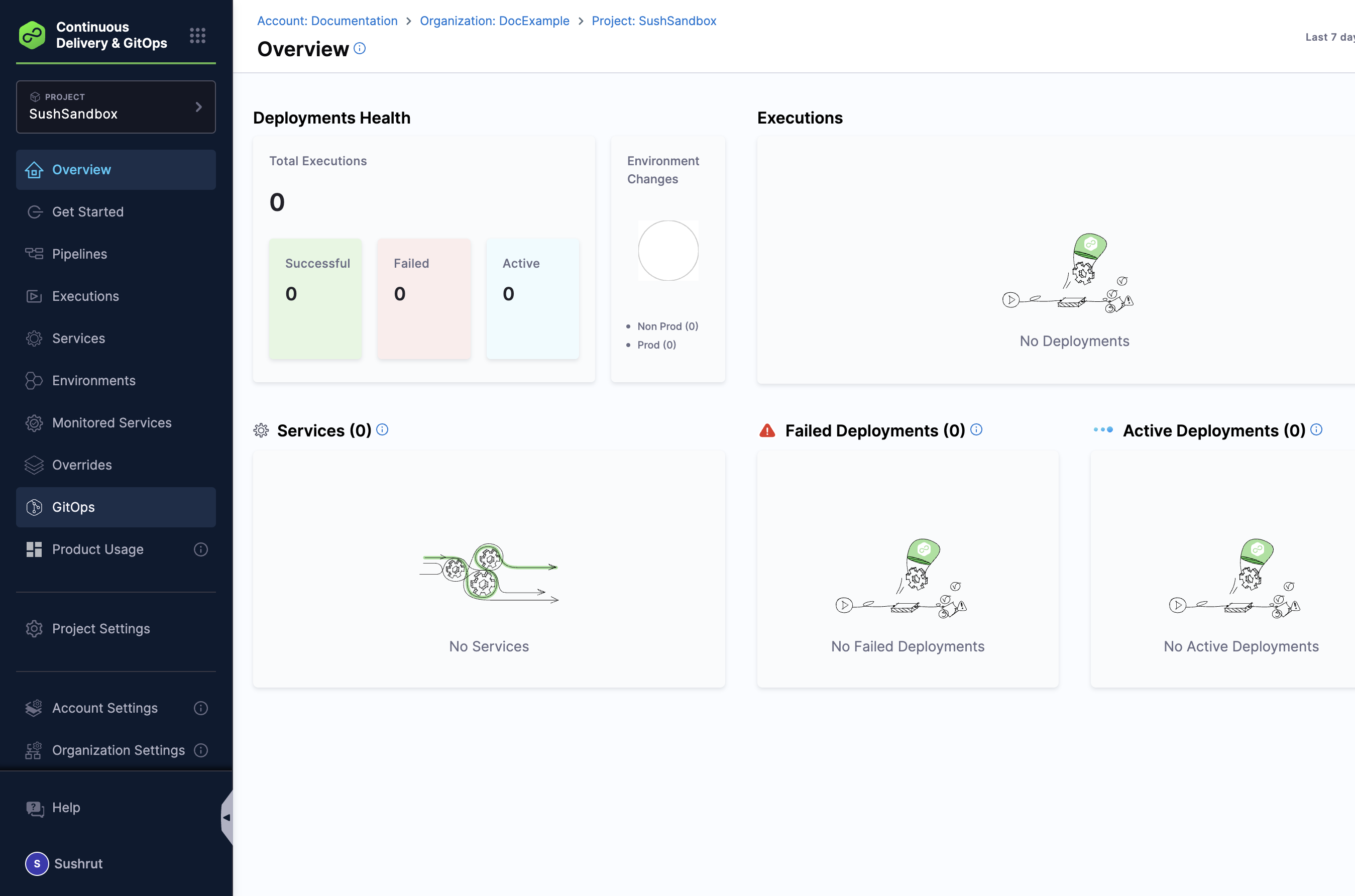Click the Organization: DocExample breadcrumb
Screen dimensions: 1355x896
[x=495, y=21]
